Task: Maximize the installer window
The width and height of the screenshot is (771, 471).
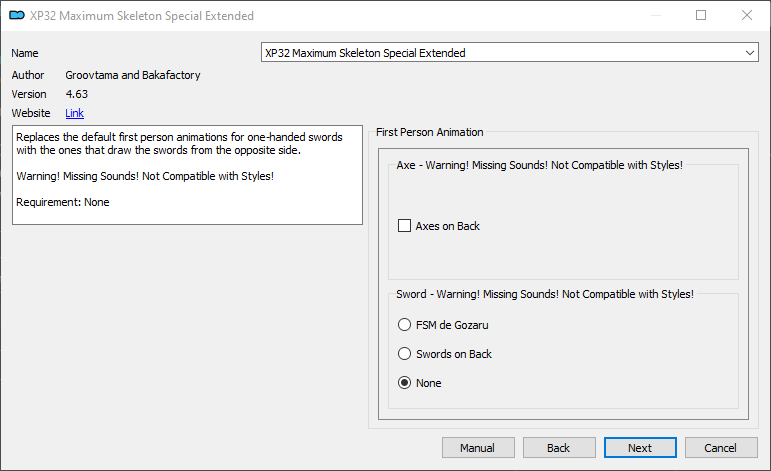Action: coord(701,16)
